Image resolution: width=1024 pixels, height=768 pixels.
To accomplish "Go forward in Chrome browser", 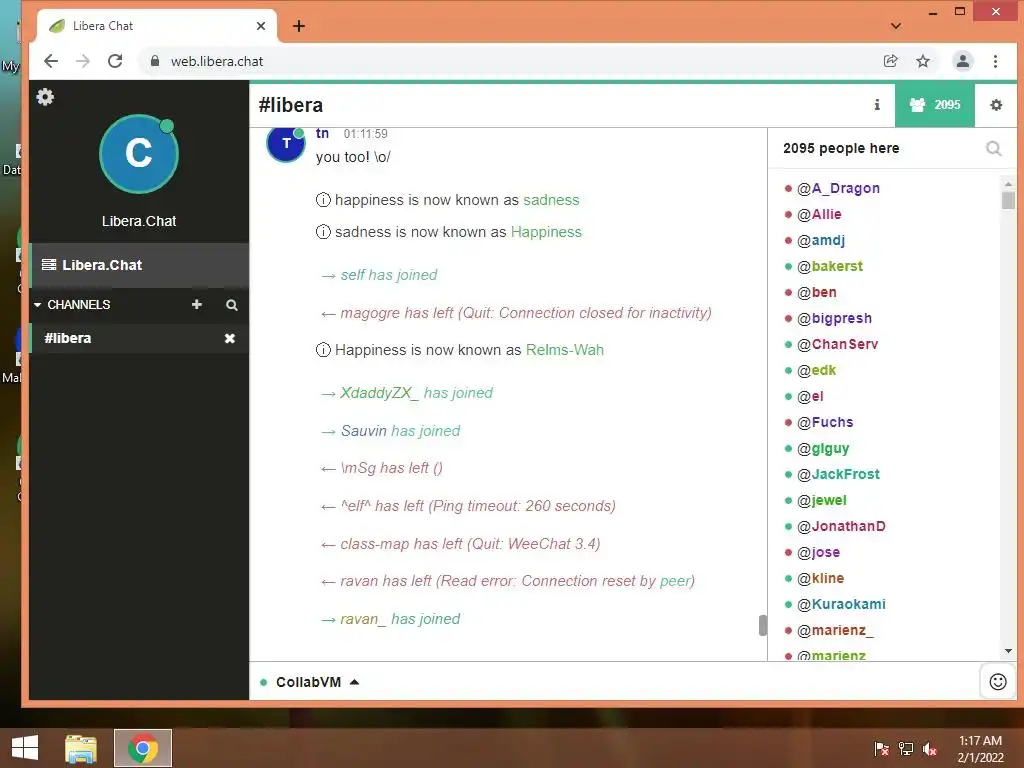I will [83, 61].
